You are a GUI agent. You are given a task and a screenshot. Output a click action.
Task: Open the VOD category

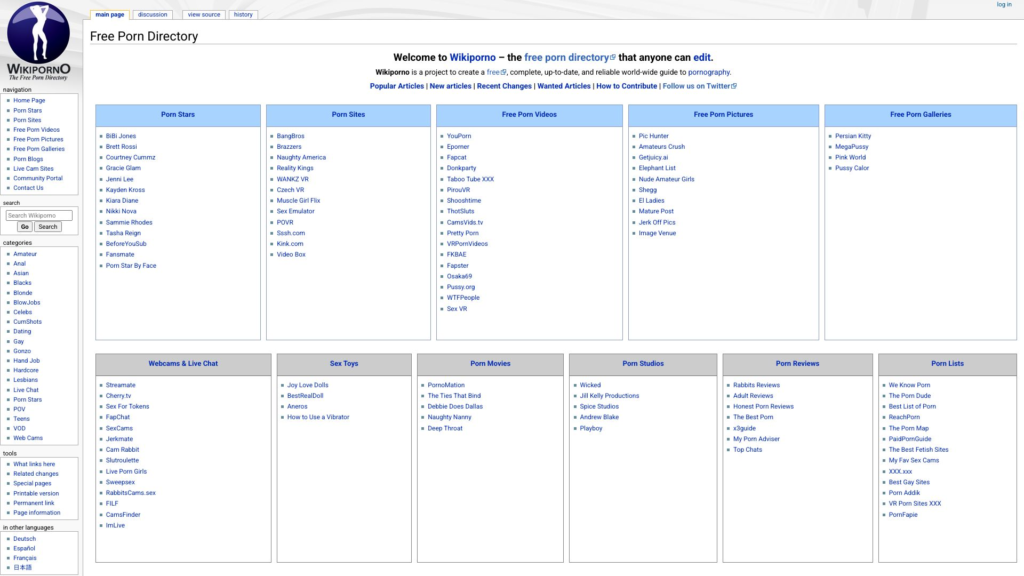[x=20, y=429]
